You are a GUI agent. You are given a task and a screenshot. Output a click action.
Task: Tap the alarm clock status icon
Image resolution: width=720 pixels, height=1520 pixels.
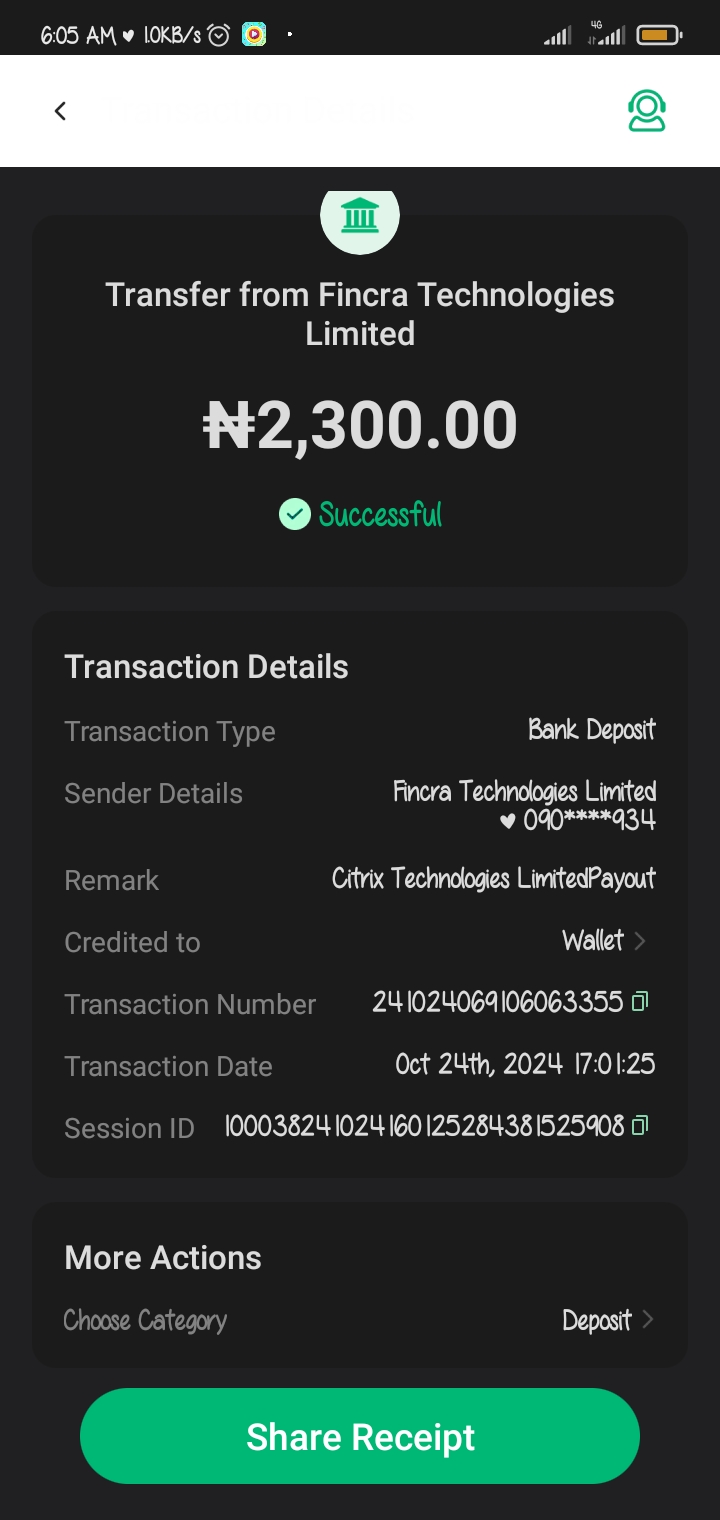click(x=219, y=35)
